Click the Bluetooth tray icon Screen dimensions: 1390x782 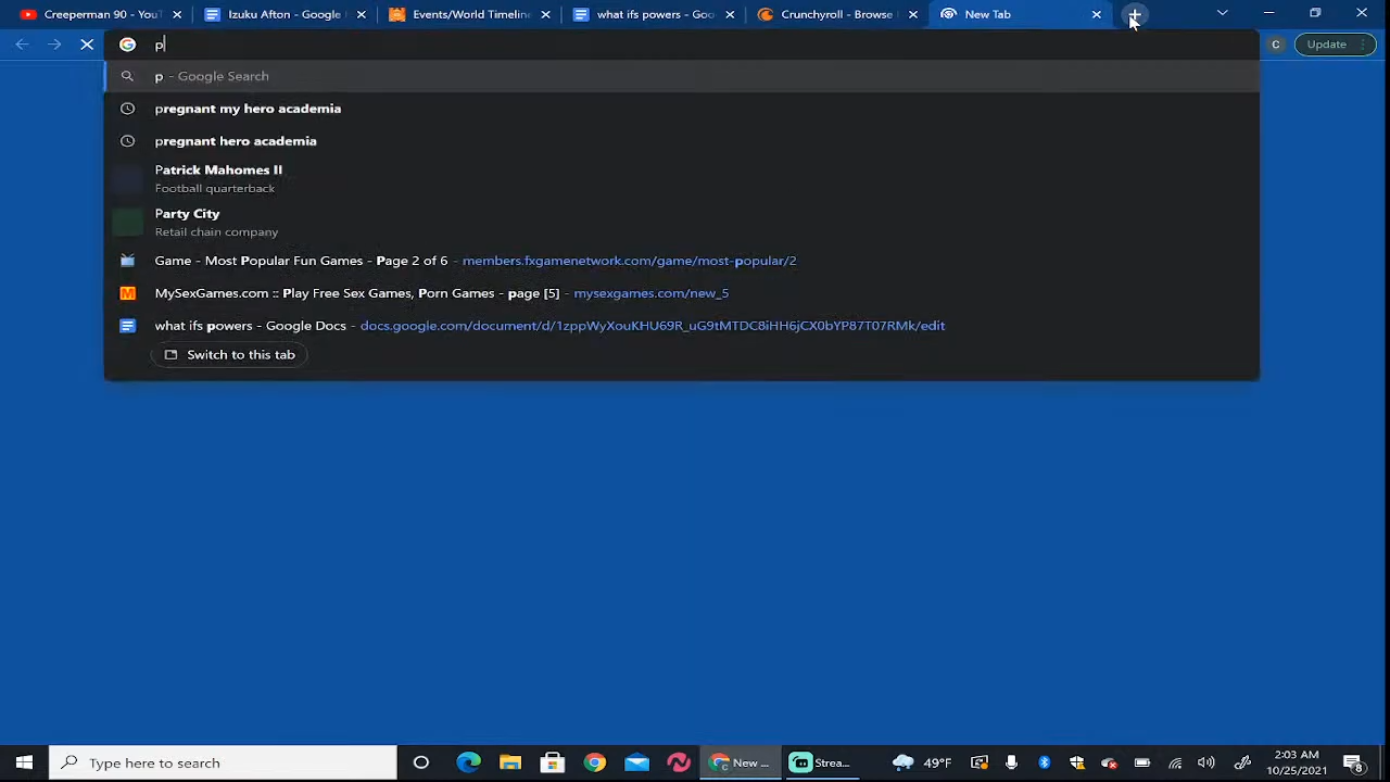(x=1044, y=763)
